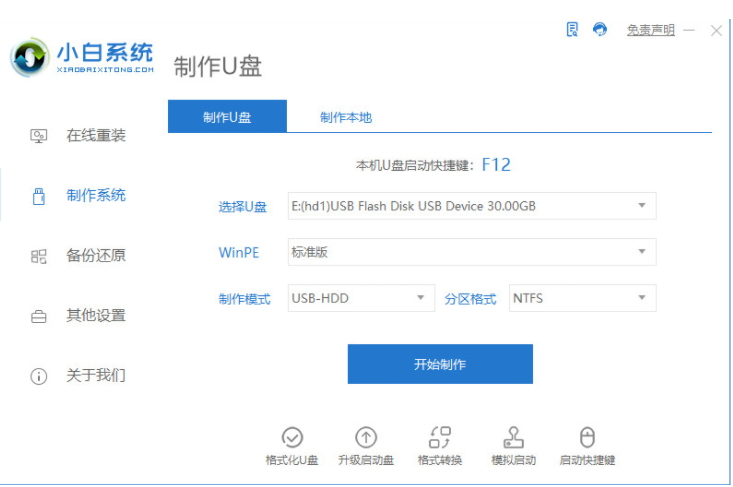Select the 制作U盘 tab
733x487 pixels.
(227, 116)
